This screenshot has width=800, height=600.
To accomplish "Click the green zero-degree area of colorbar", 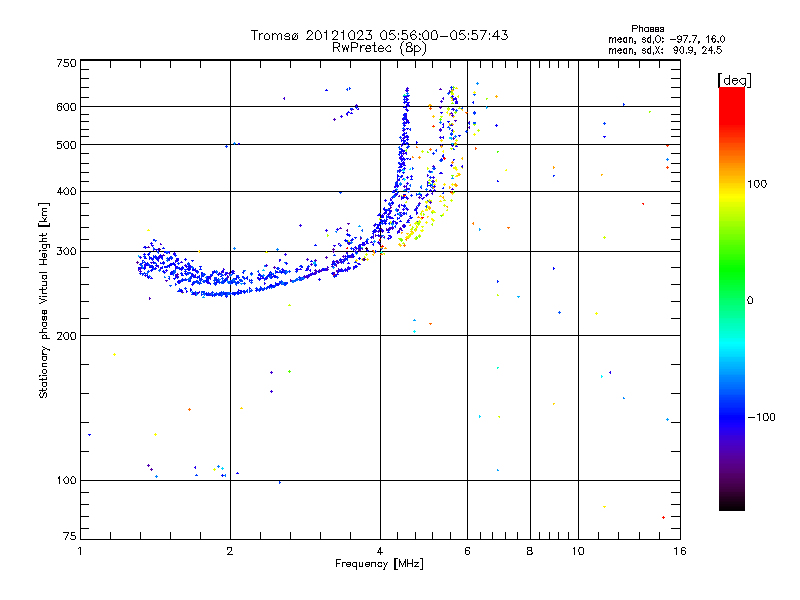I will click(x=732, y=300).
